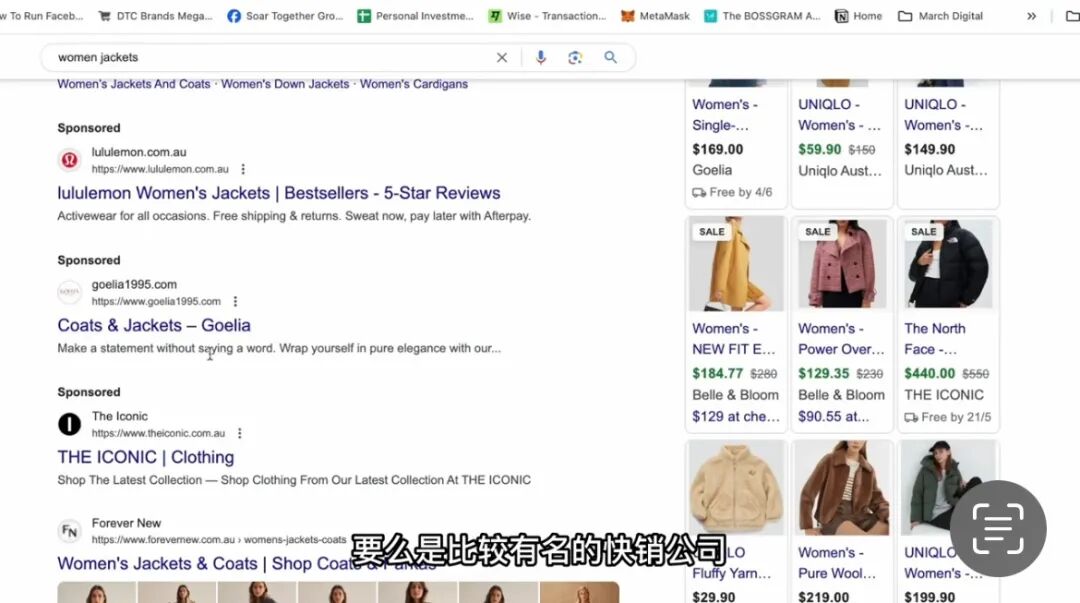Clear the search box with X icon
The image size is (1080, 603).
(501, 58)
